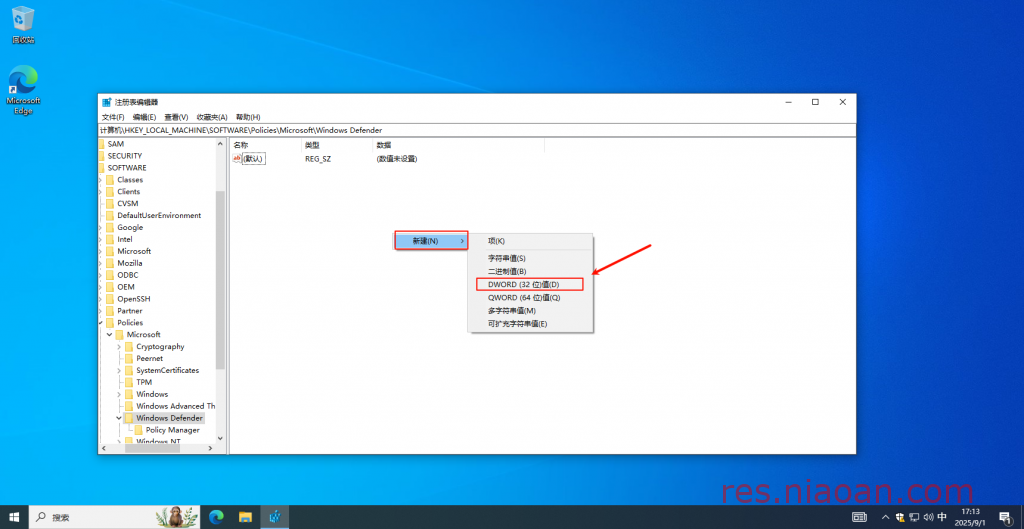This screenshot has width=1024, height=529.
Task: Click the Registry Editor taskbar icon
Action: click(x=275, y=517)
